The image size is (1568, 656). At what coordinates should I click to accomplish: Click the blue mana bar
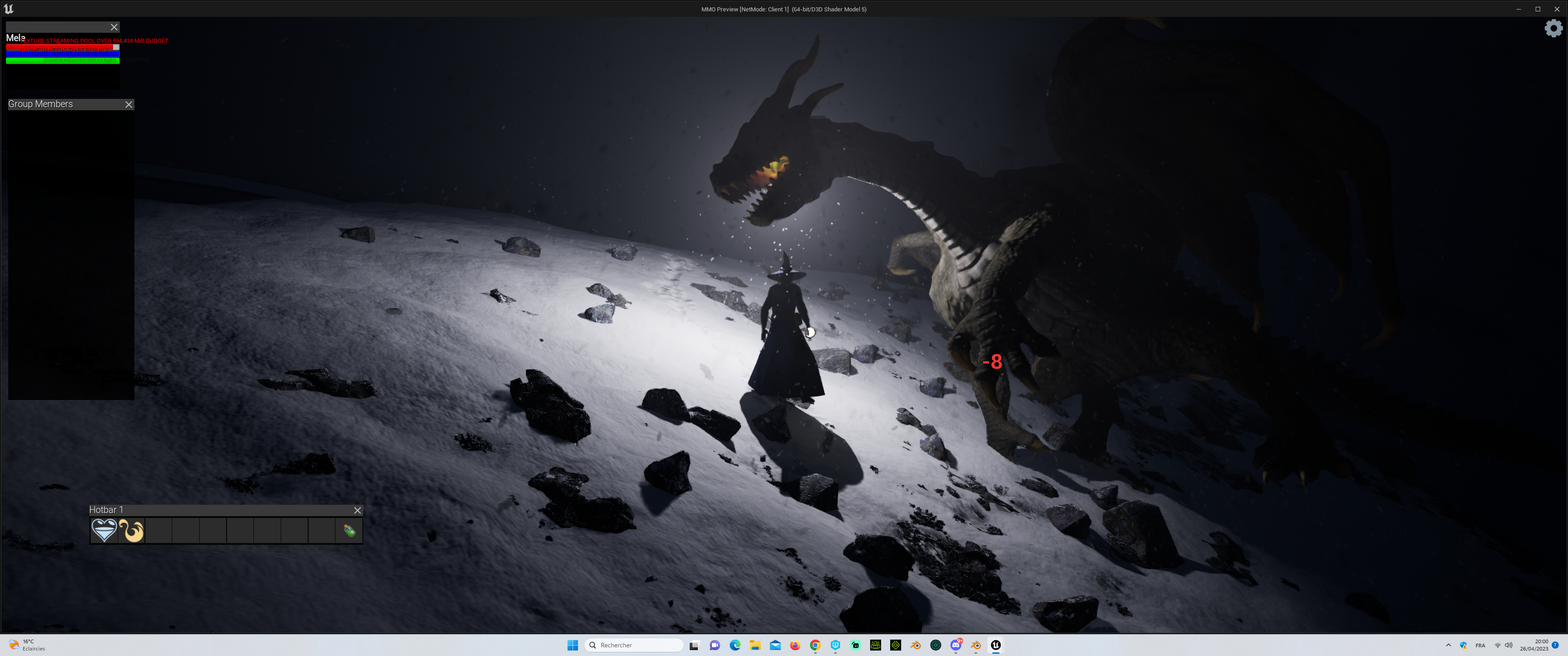63,54
